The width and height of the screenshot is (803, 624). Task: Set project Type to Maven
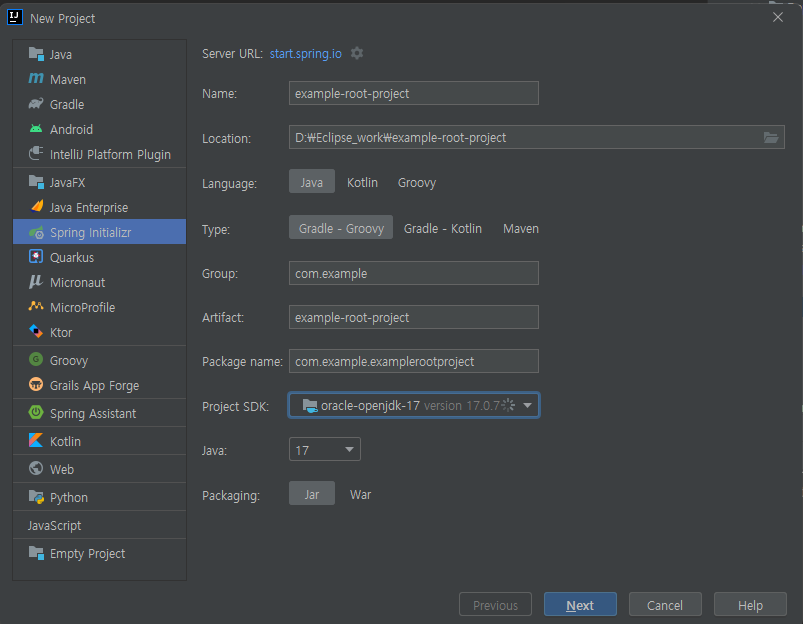(520, 229)
